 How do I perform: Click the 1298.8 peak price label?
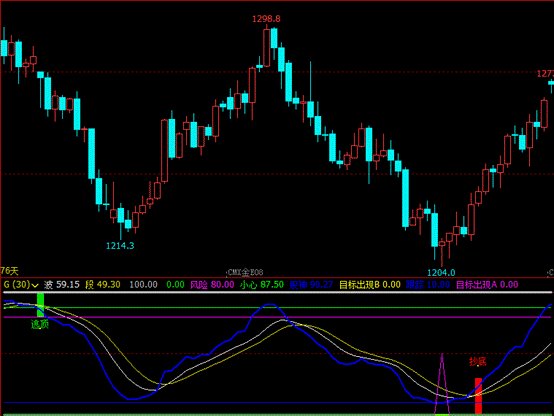point(266,19)
